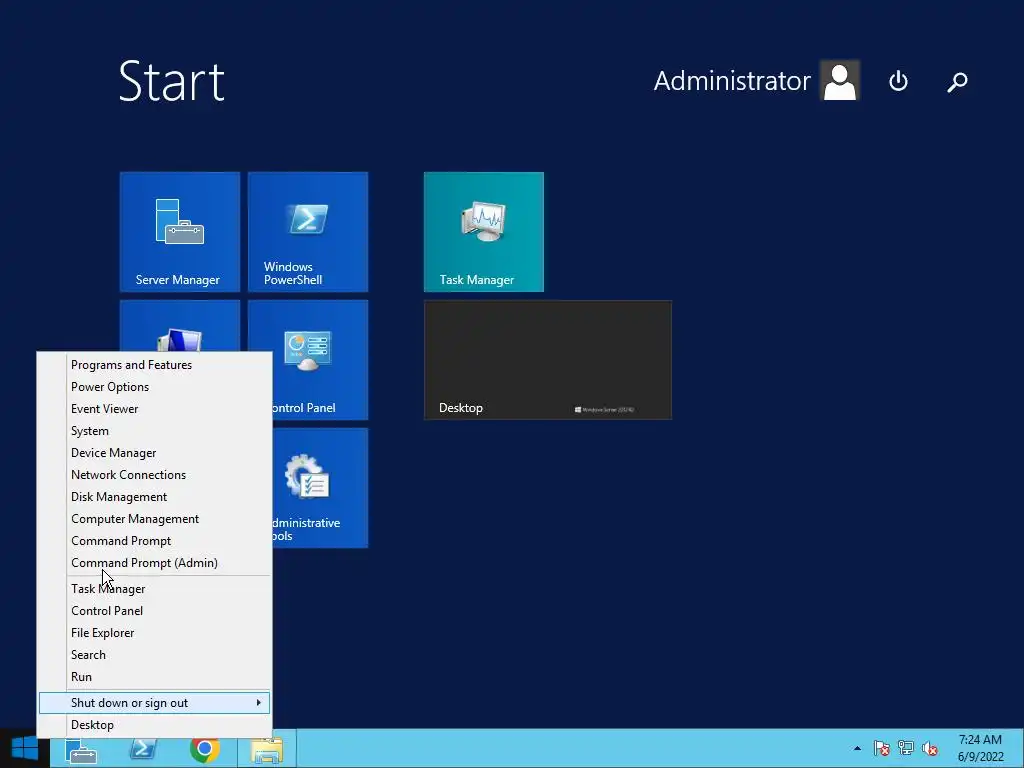The width and height of the screenshot is (1024, 768).
Task: Open Google Chrome from the taskbar
Action: tap(204, 749)
